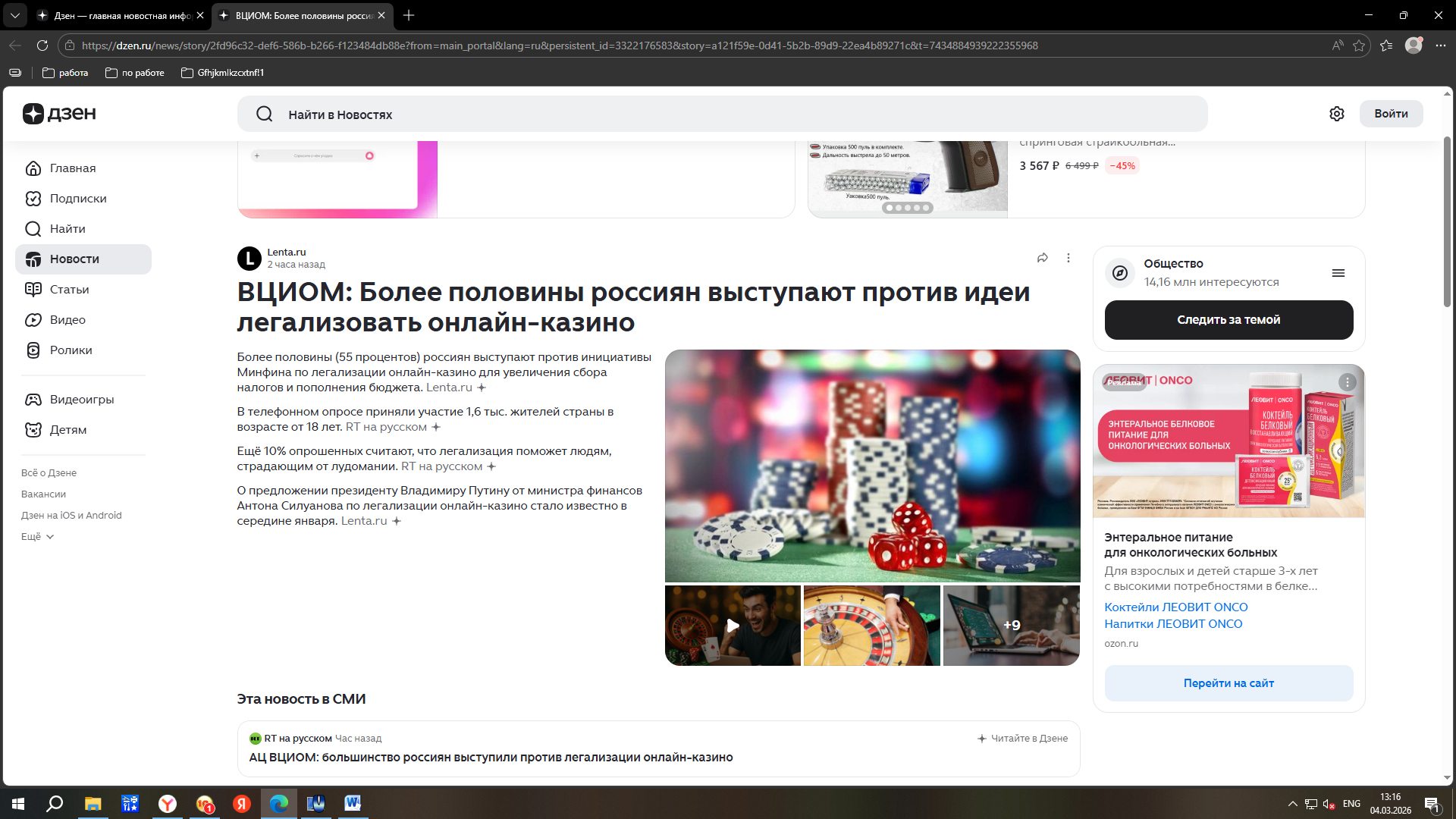Go to Главная in the sidebar
Viewport: 1456px width, 819px height.
pyautogui.click(x=83, y=168)
